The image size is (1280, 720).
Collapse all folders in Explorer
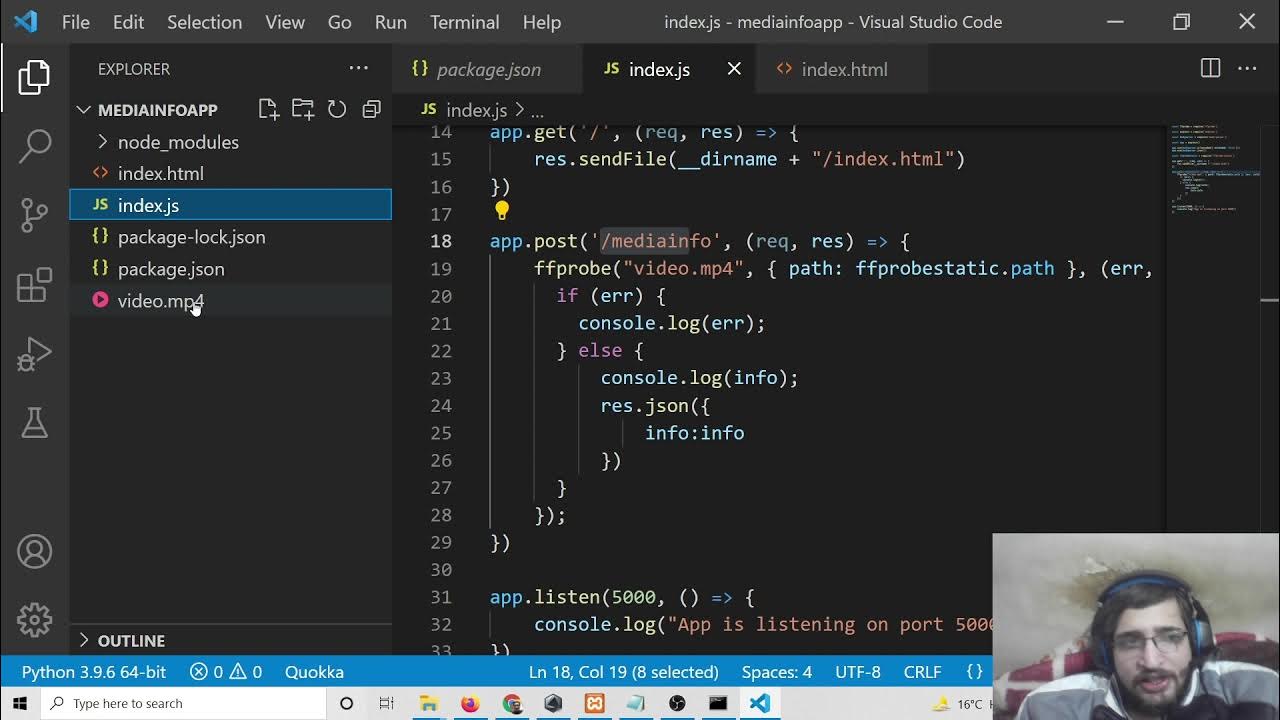371,109
